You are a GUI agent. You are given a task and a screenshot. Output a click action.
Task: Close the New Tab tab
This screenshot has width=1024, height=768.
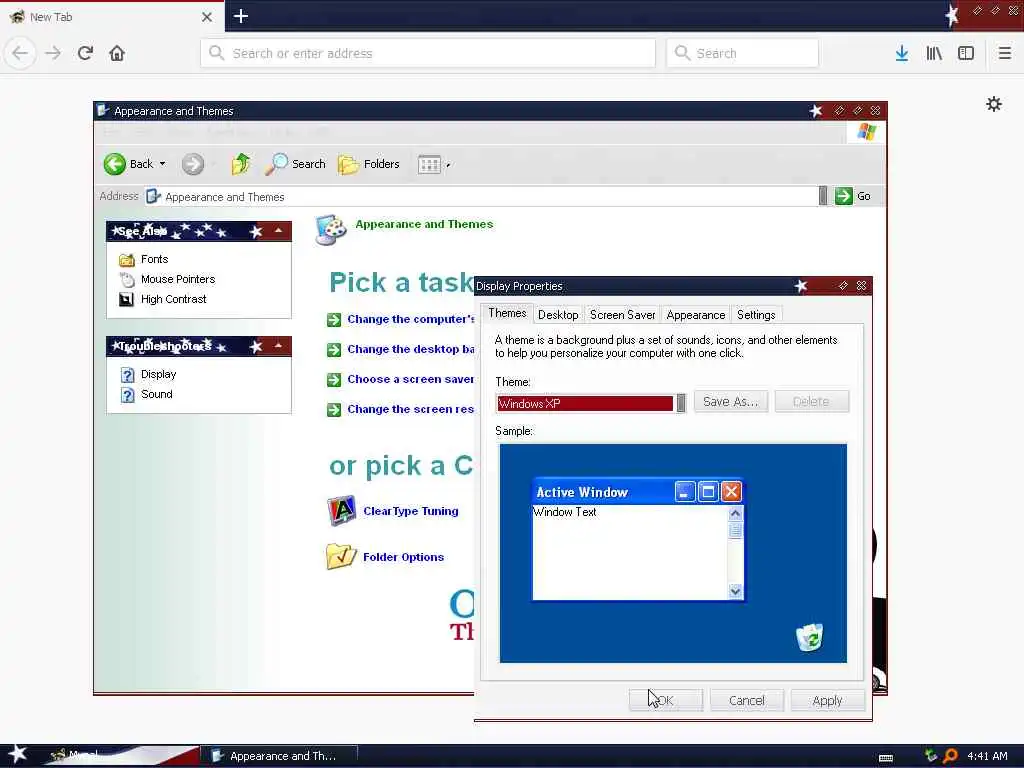pyautogui.click(x=207, y=17)
